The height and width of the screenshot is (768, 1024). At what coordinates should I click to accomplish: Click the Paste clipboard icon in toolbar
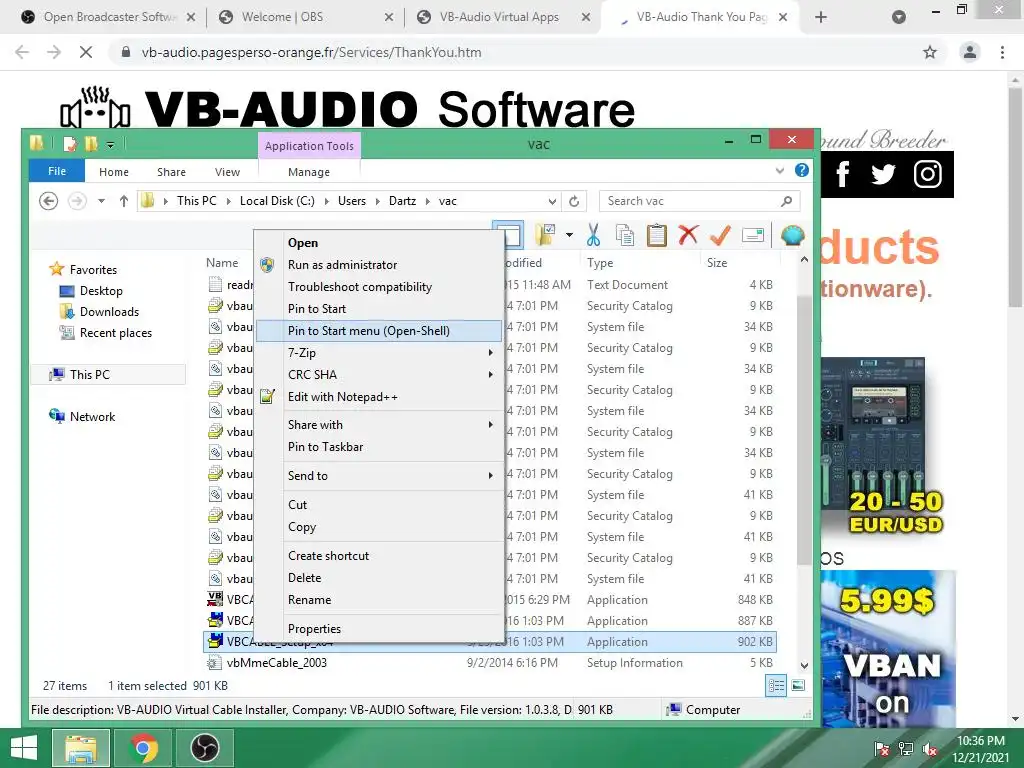656,235
